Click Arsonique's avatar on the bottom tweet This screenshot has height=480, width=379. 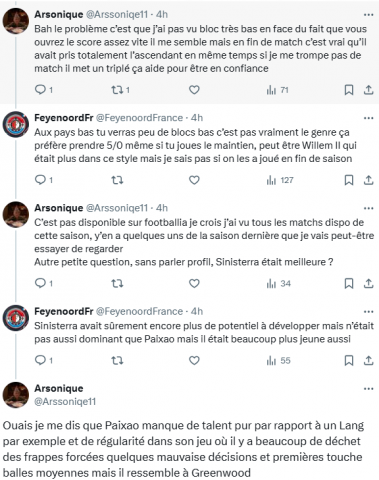pos(16,395)
